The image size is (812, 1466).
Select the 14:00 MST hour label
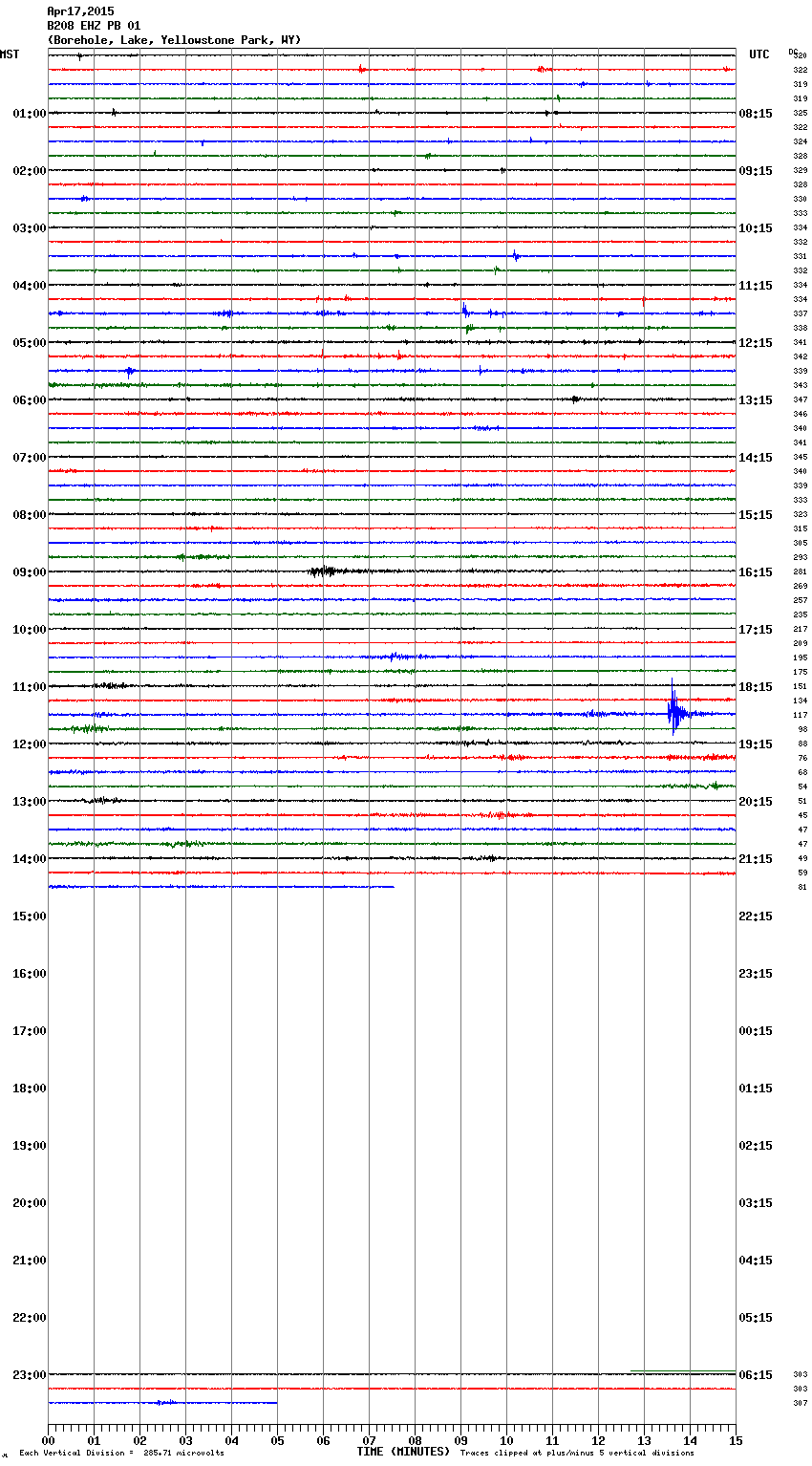coord(30,859)
